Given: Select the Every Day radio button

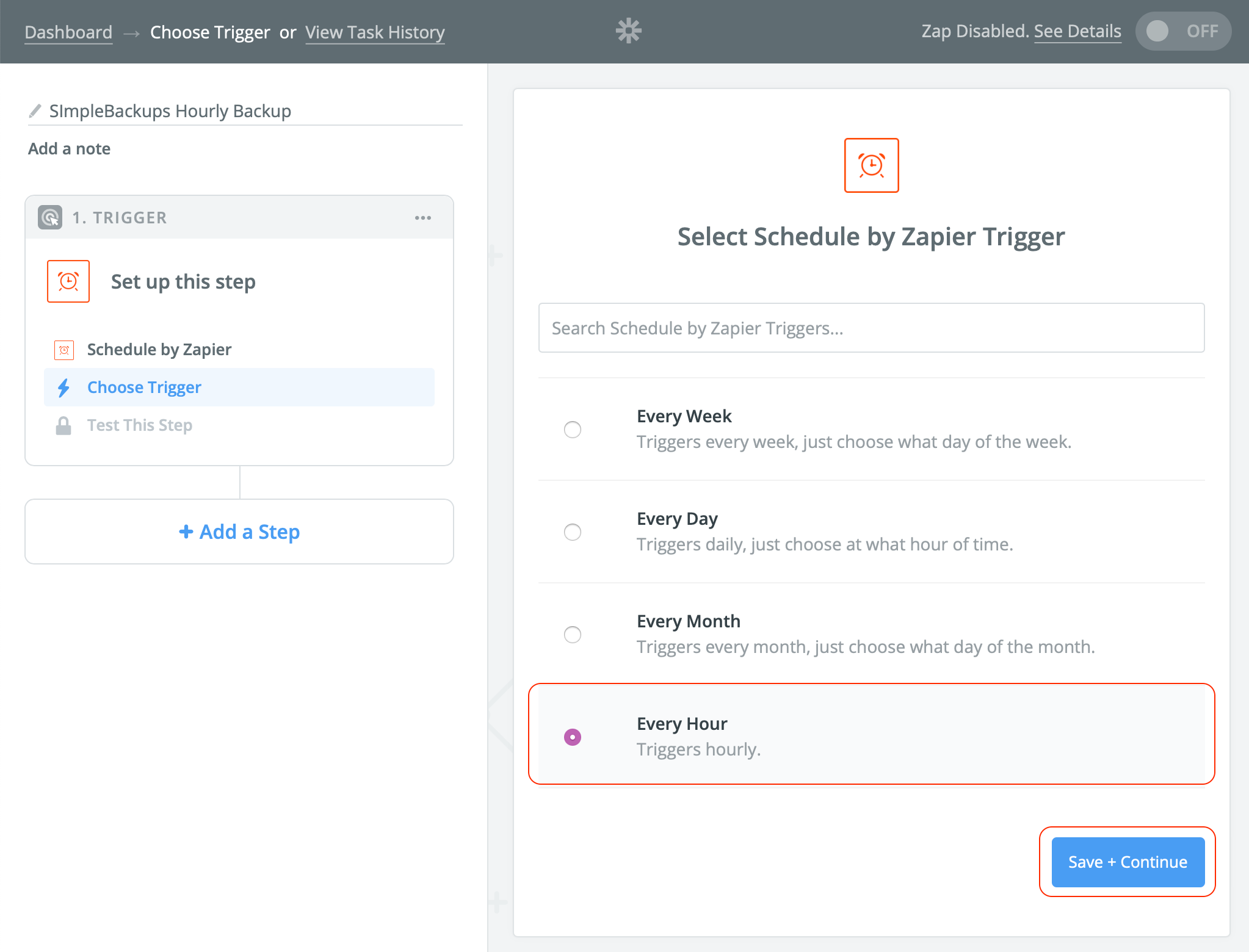Looking at the screenshot, I should (x=572, y=532).
